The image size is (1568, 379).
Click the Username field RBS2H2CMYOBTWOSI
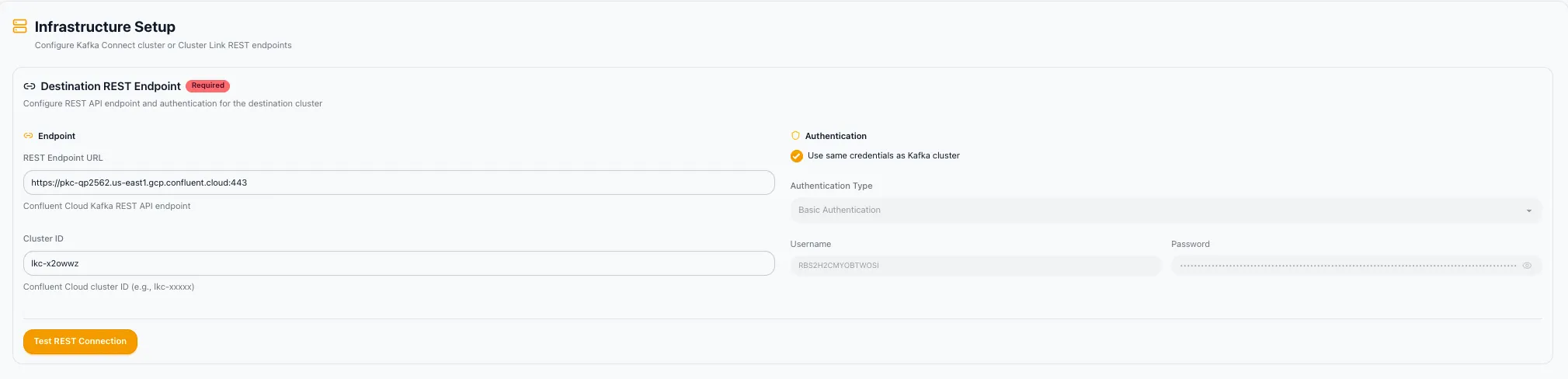[975, 266]
